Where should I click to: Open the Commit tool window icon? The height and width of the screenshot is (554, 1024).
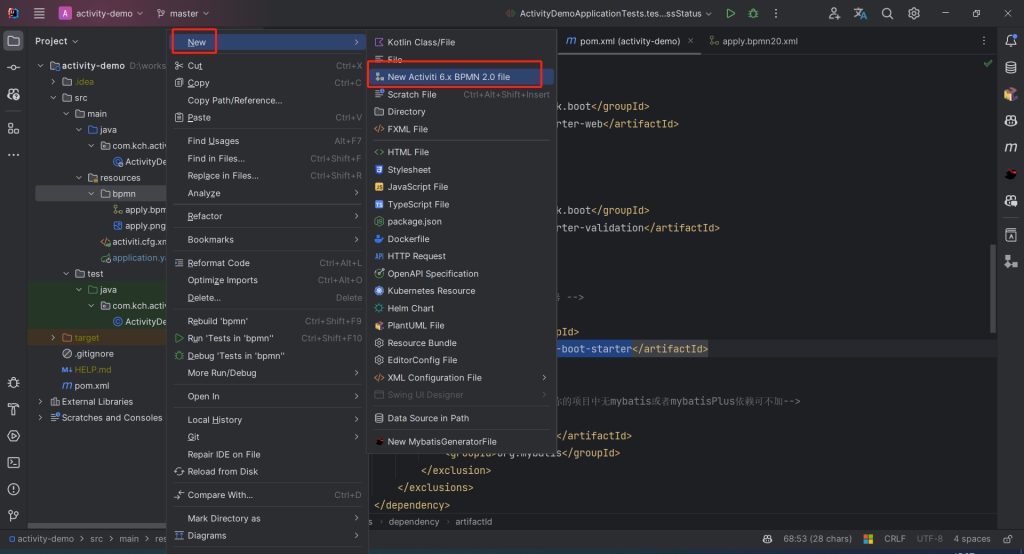click(13, 68)
